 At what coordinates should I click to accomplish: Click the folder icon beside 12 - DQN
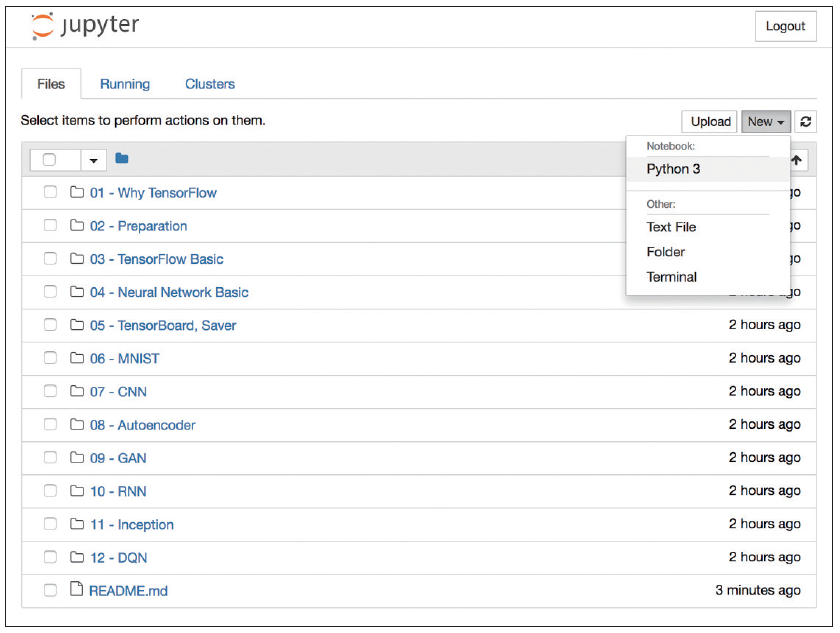pos(77,557)
